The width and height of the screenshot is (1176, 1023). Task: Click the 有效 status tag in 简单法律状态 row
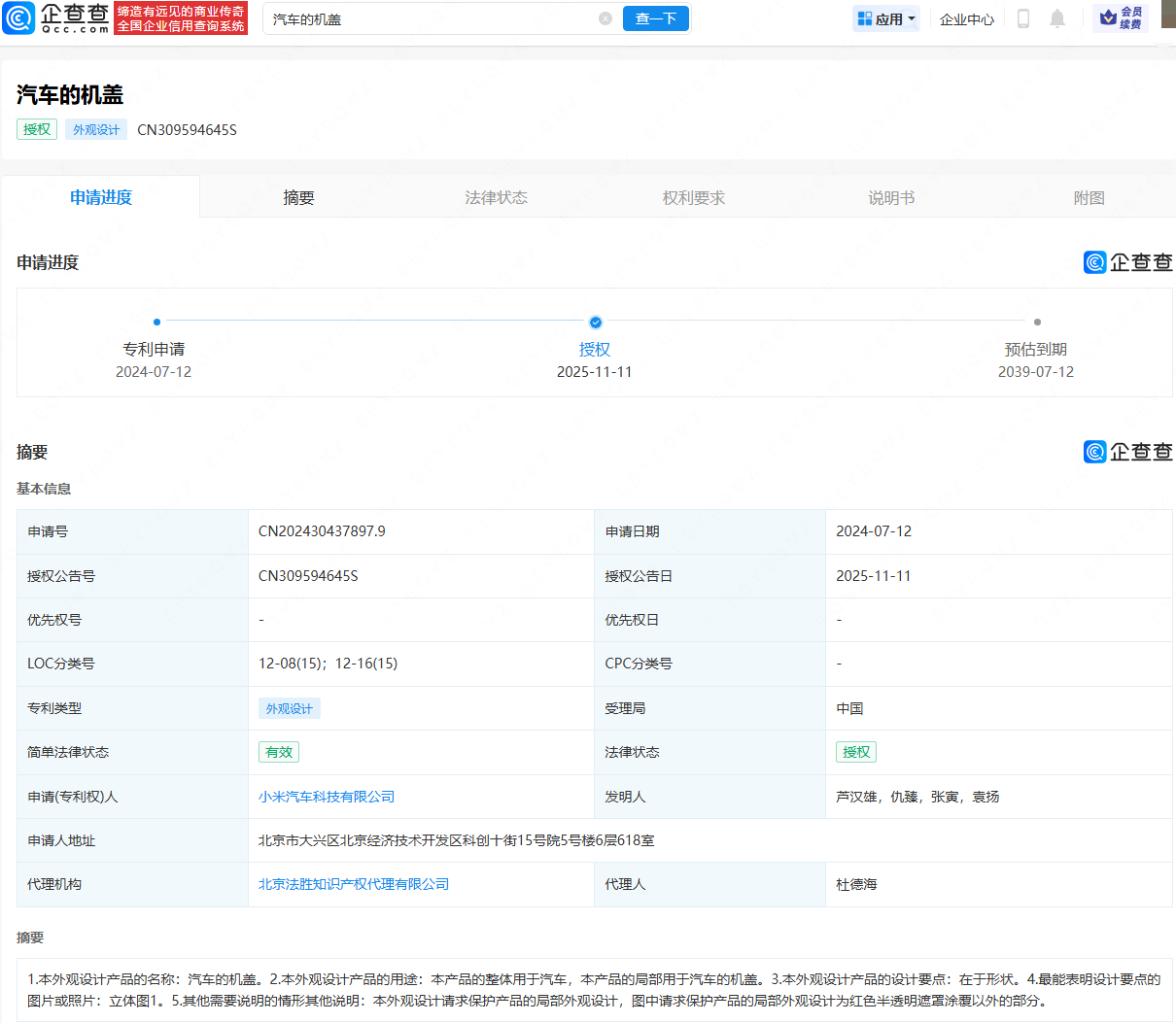tap(278, 751)
